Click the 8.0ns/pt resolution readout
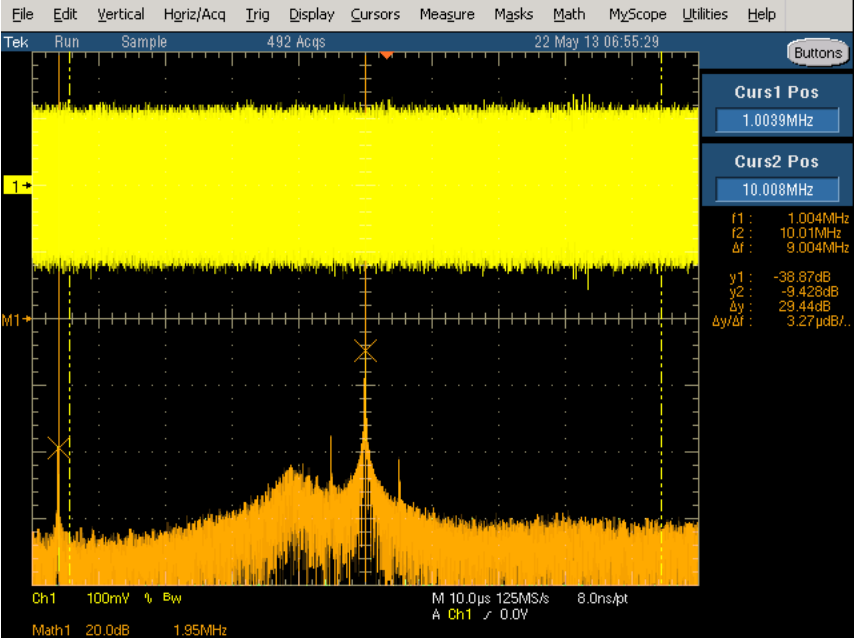Screen dimensions: 855x639 603,599
